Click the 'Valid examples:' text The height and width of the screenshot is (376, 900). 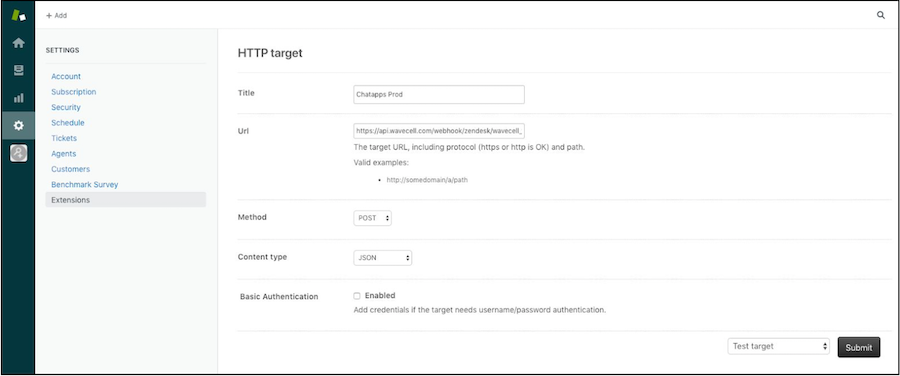coord(381,162)
